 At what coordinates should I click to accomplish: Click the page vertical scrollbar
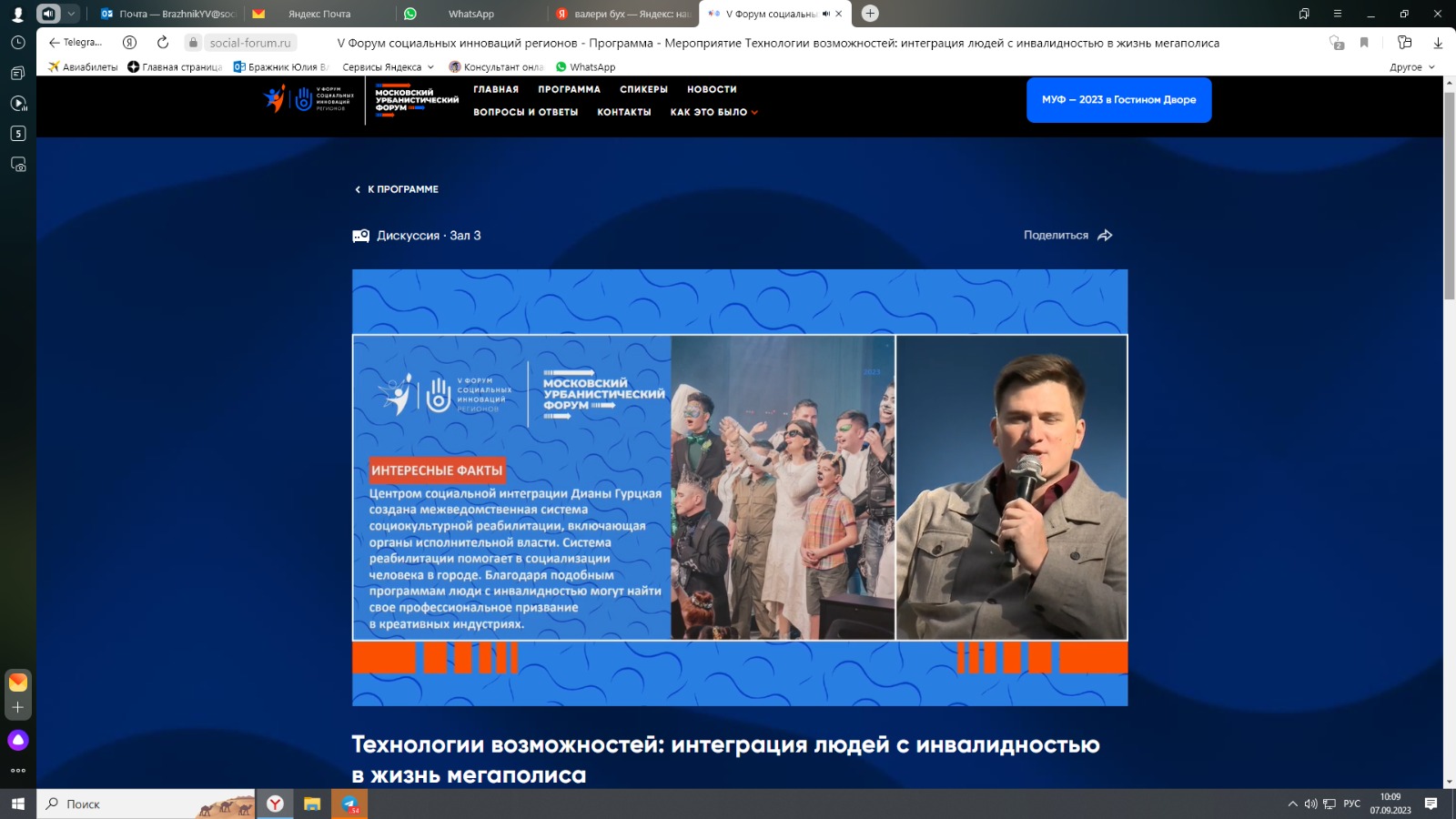pyautogui.click(x=1449, y=196)
